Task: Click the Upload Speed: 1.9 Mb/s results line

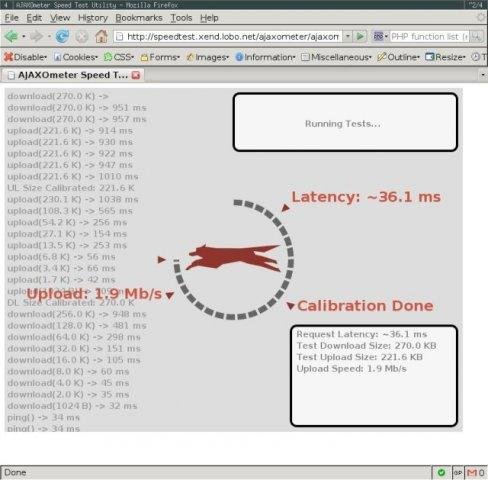Action: (x=351, y=368)
